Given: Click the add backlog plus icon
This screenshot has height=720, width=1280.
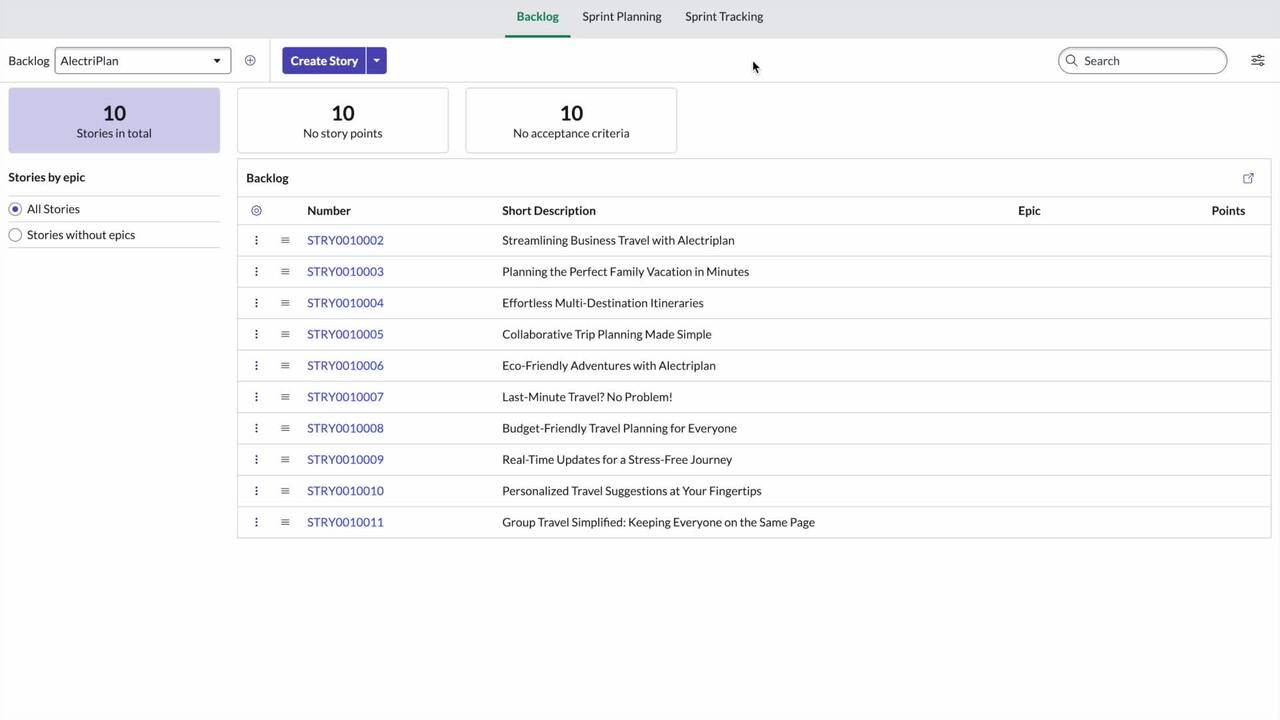Looking at the screenshot, I should click(250, 60).
